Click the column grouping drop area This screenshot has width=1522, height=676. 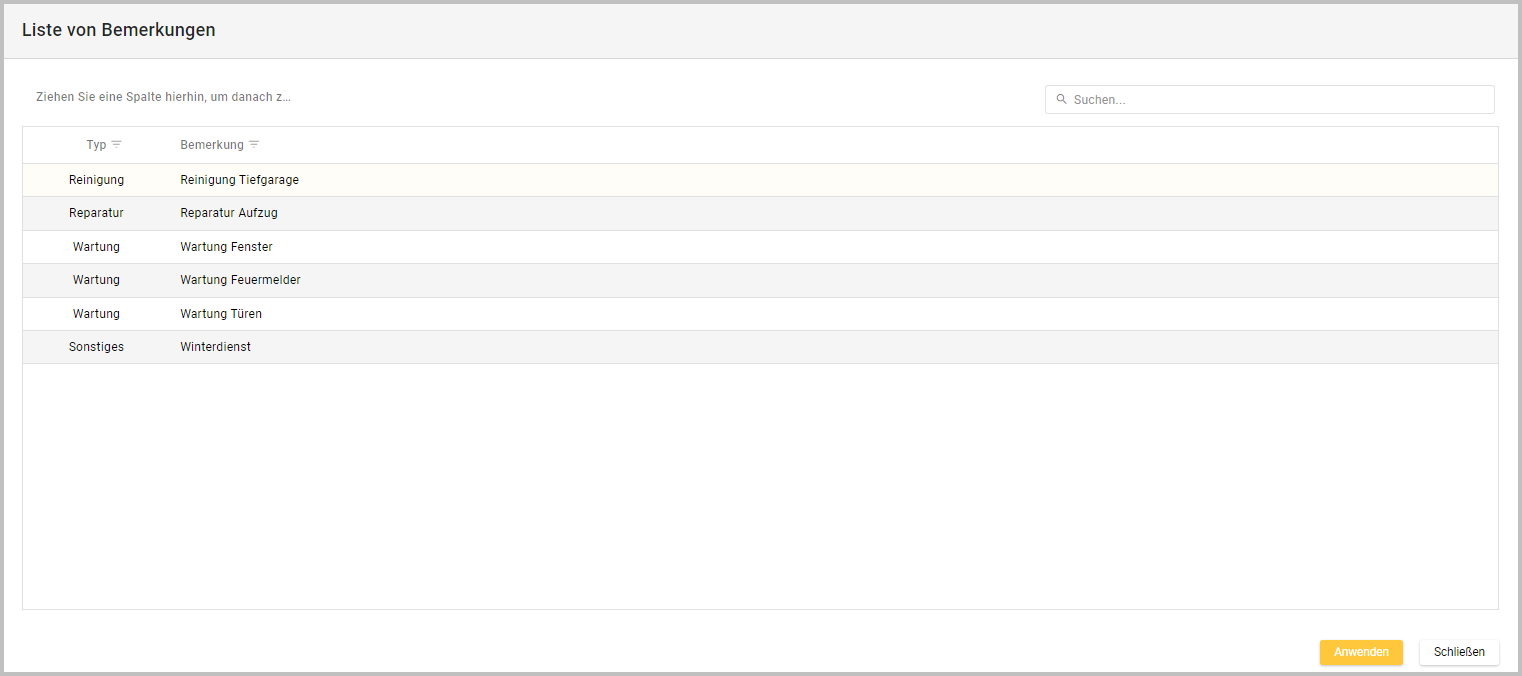[163, 97]
